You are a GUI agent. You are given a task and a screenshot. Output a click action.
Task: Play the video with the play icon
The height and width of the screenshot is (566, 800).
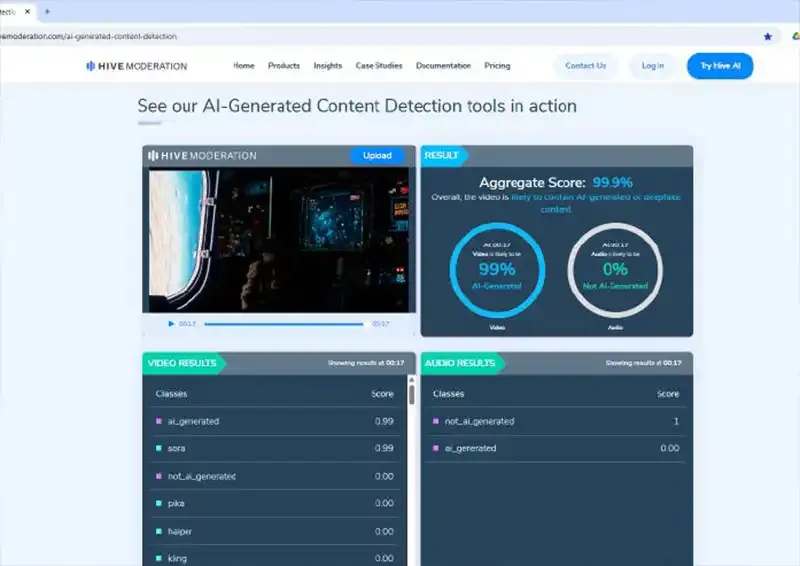(x=171, y=324)
